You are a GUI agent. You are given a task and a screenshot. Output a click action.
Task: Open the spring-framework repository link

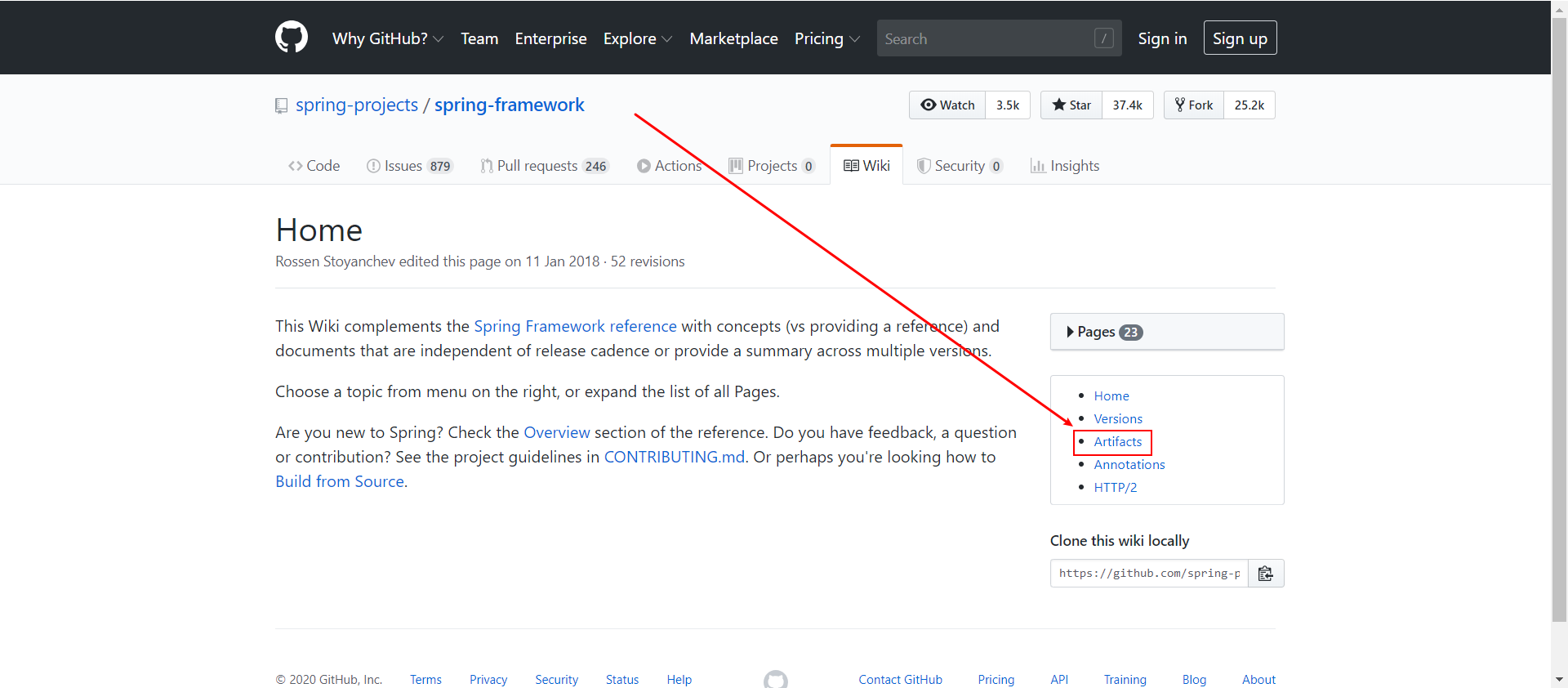coord(509,105)
